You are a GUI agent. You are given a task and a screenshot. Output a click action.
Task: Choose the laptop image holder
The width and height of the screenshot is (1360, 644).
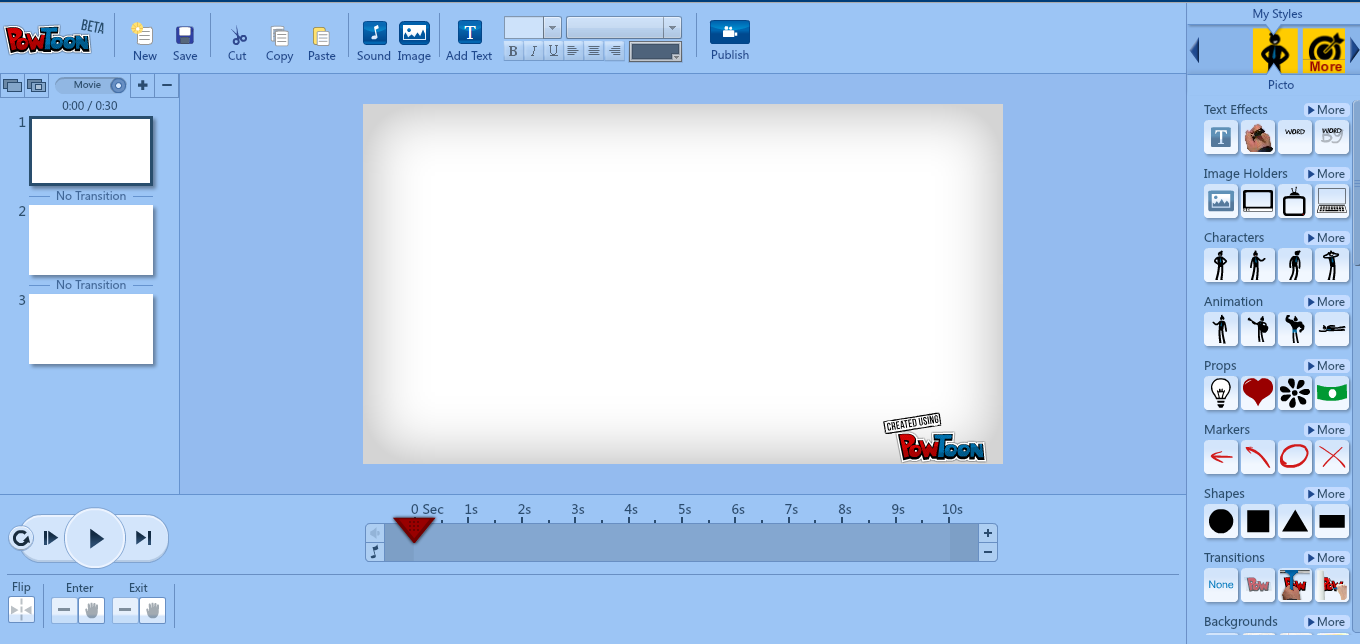[x=1332, y=202]
